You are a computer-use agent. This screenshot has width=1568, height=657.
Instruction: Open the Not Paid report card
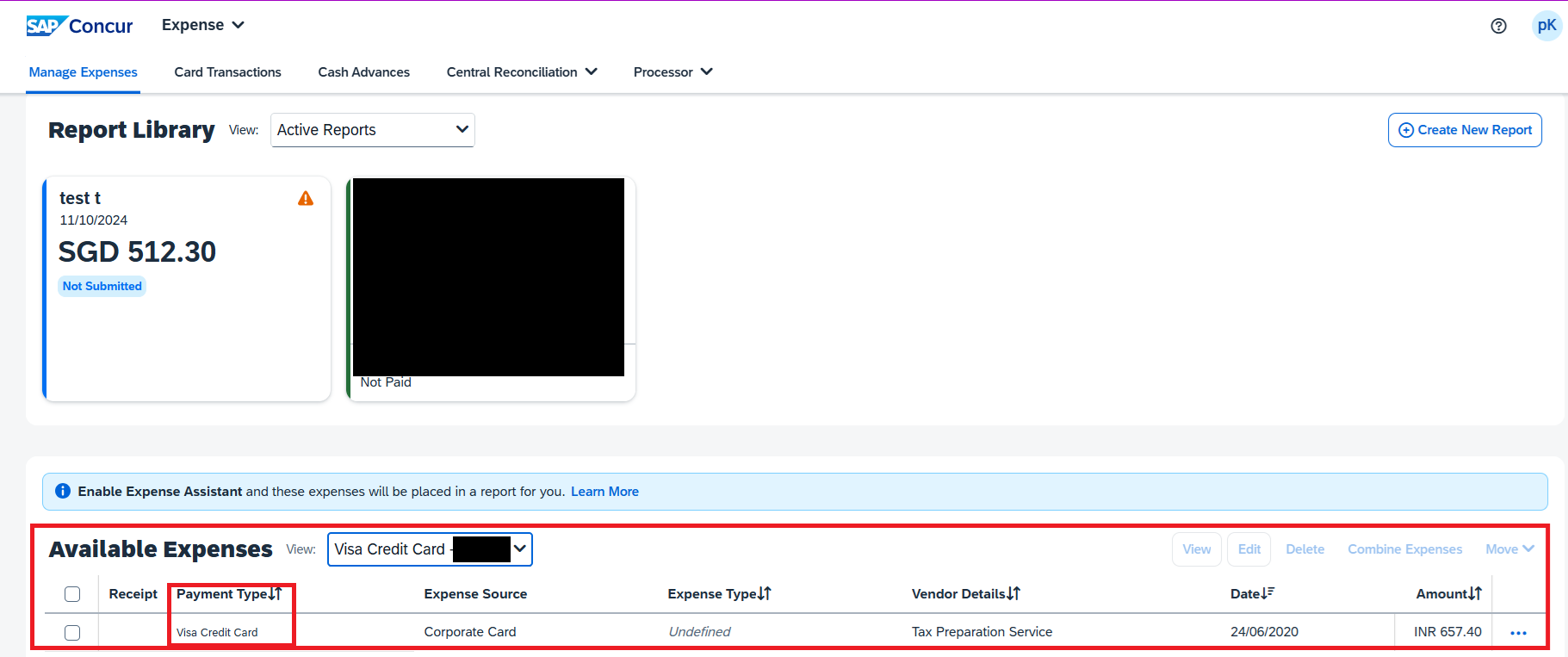(x=491, y=289)
